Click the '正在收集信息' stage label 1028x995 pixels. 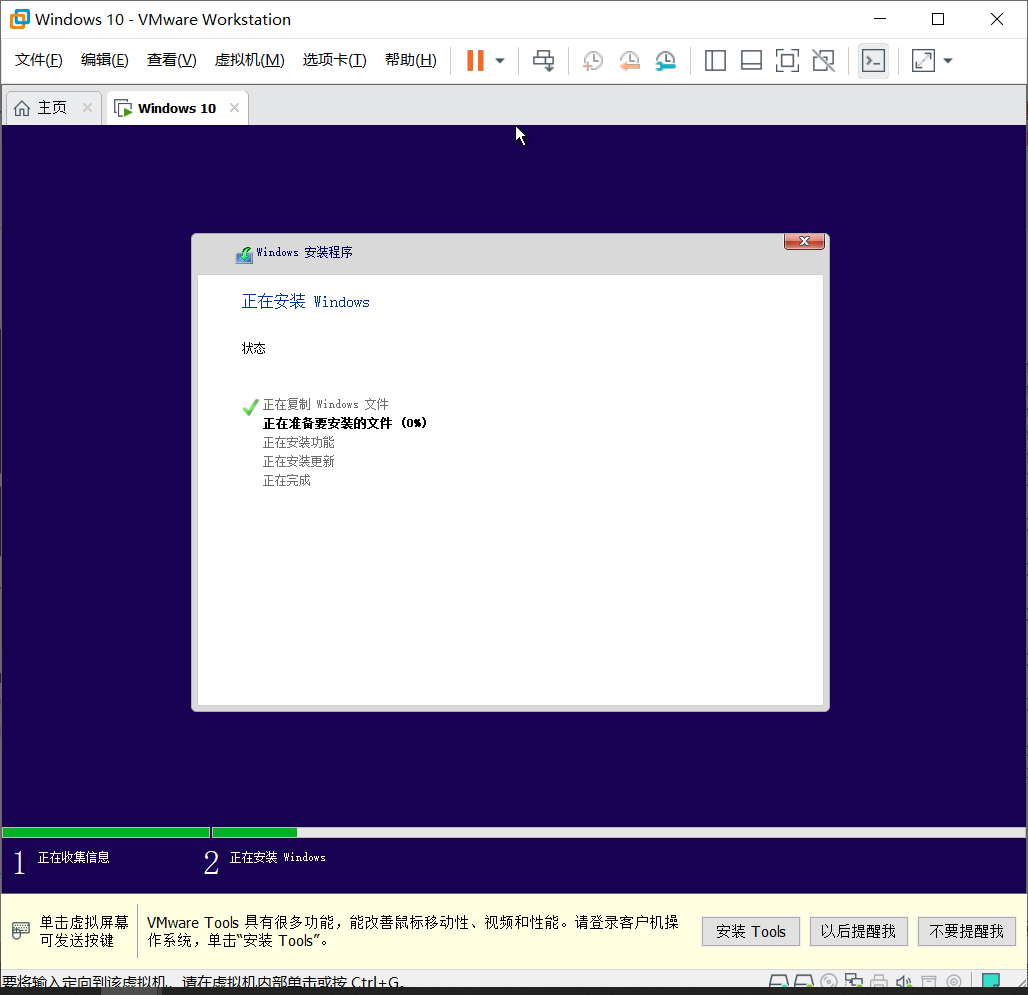(x=73, y=857)
